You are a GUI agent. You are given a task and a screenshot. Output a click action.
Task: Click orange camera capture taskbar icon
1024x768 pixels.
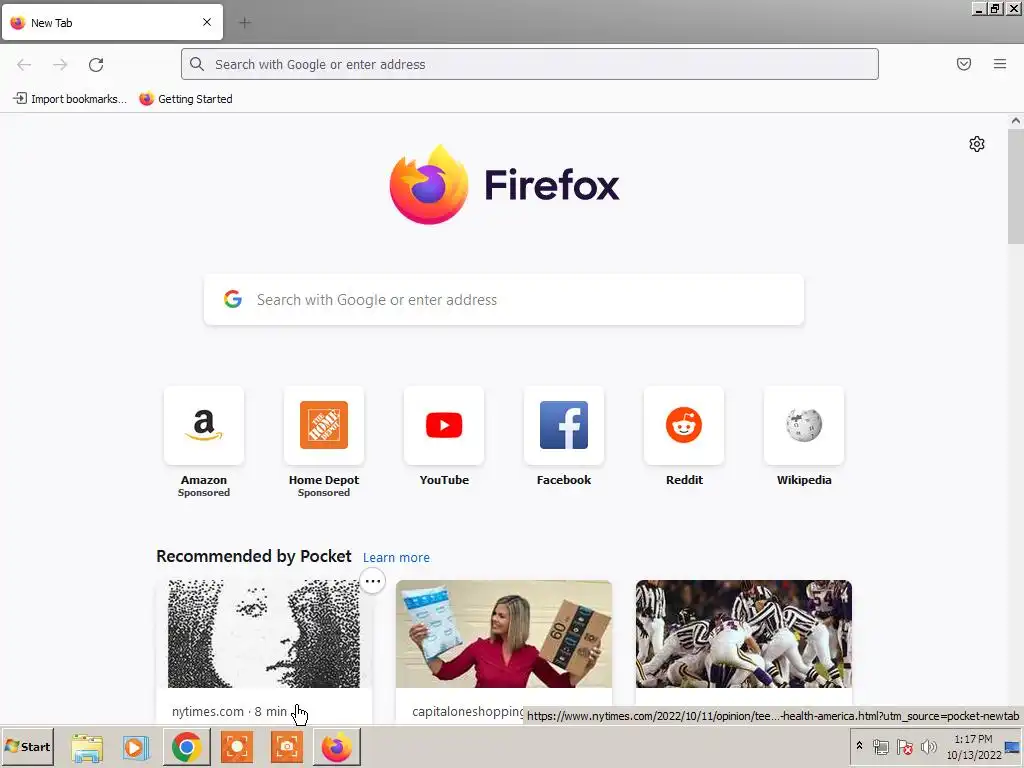[x=287, y=747]
